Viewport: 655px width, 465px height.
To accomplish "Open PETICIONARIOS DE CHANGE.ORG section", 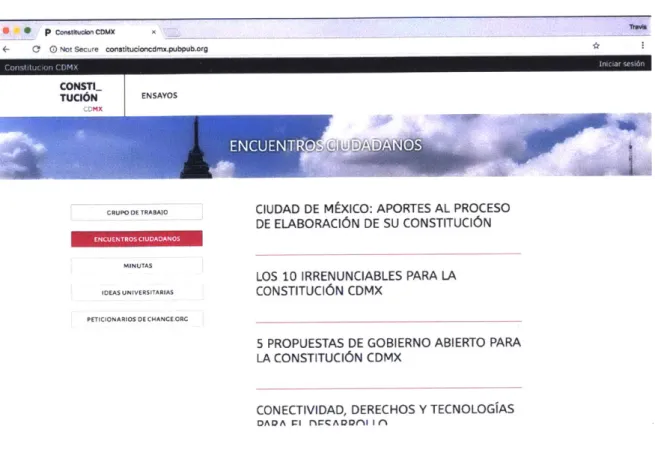I will (137, 319).
